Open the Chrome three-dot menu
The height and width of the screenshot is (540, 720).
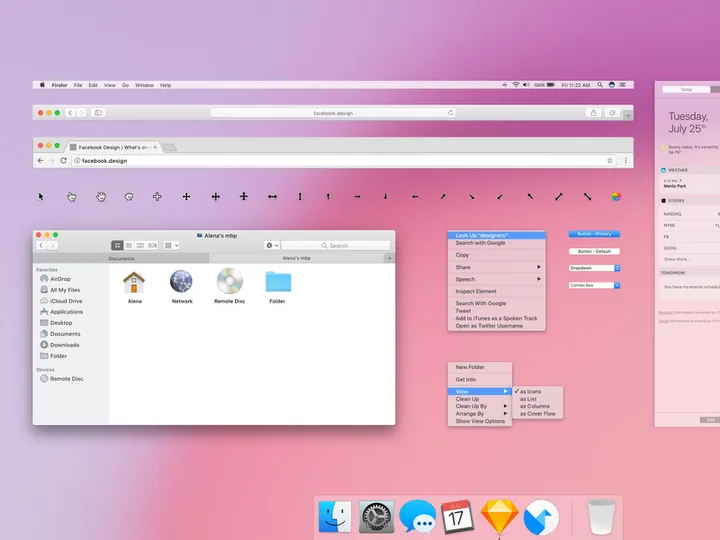click(625, 161)
